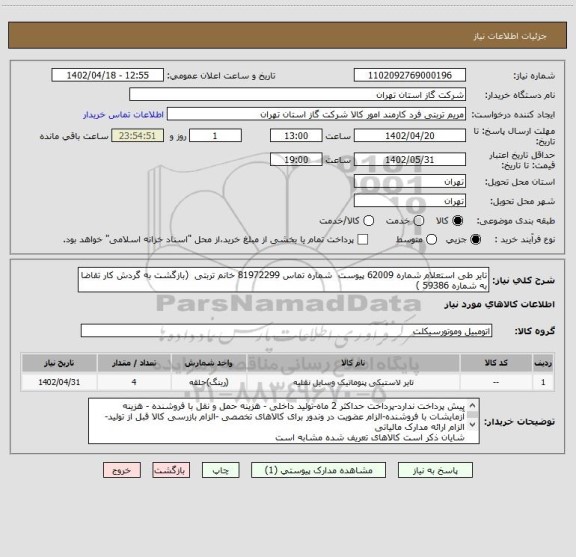Click the general need description text box
This screenshot has height=557, width=576.
pos(283,280)
